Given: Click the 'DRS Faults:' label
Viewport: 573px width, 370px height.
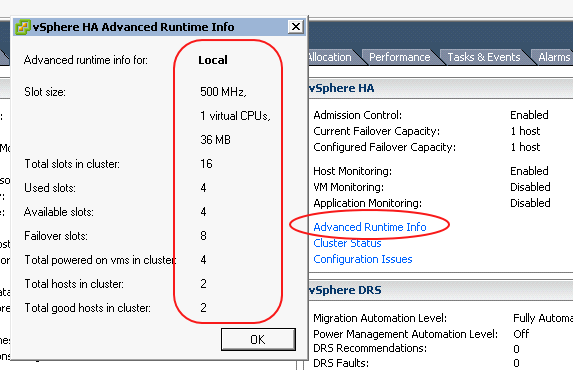Looking at the screenshot, I should tap(341, 363).
